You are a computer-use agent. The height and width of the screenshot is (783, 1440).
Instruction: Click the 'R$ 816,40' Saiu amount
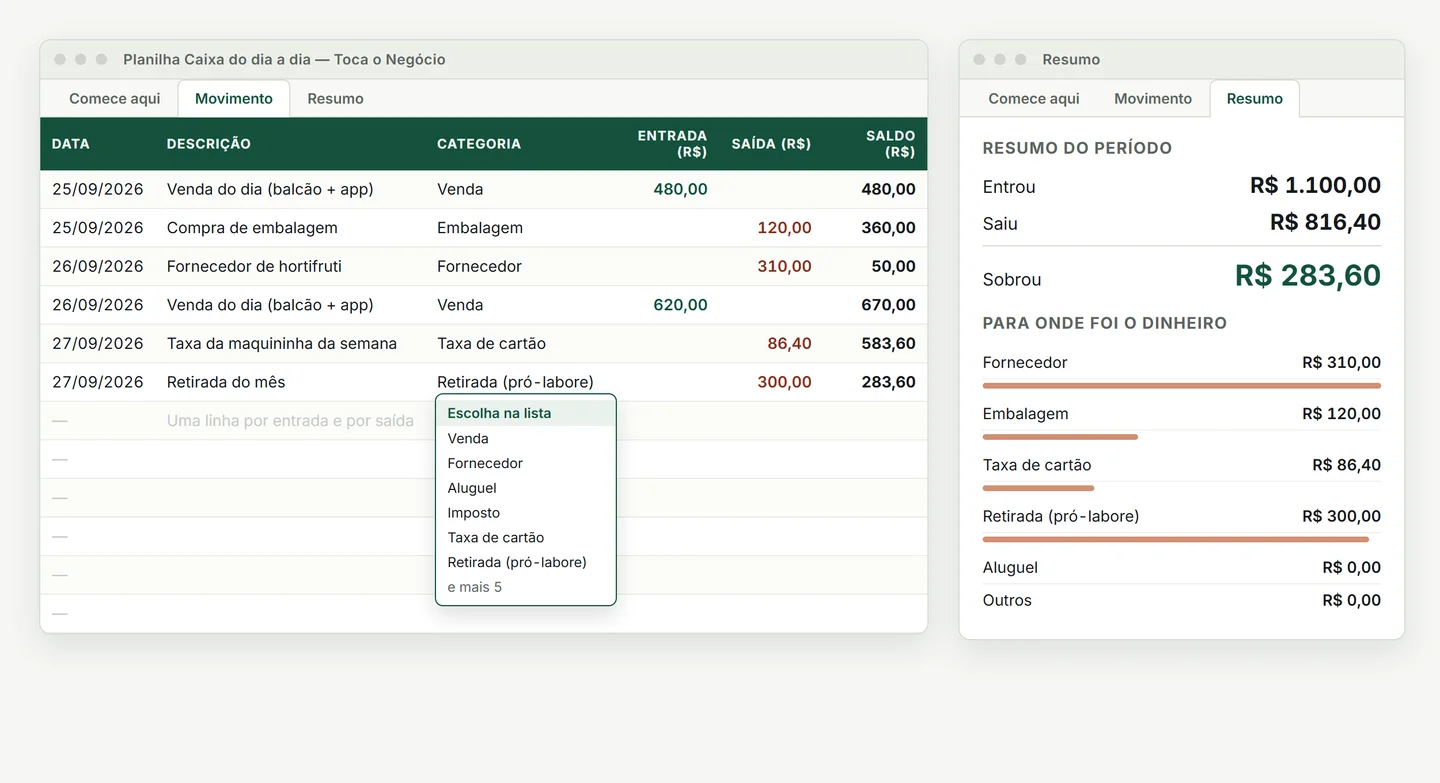tap(1325, 222)
